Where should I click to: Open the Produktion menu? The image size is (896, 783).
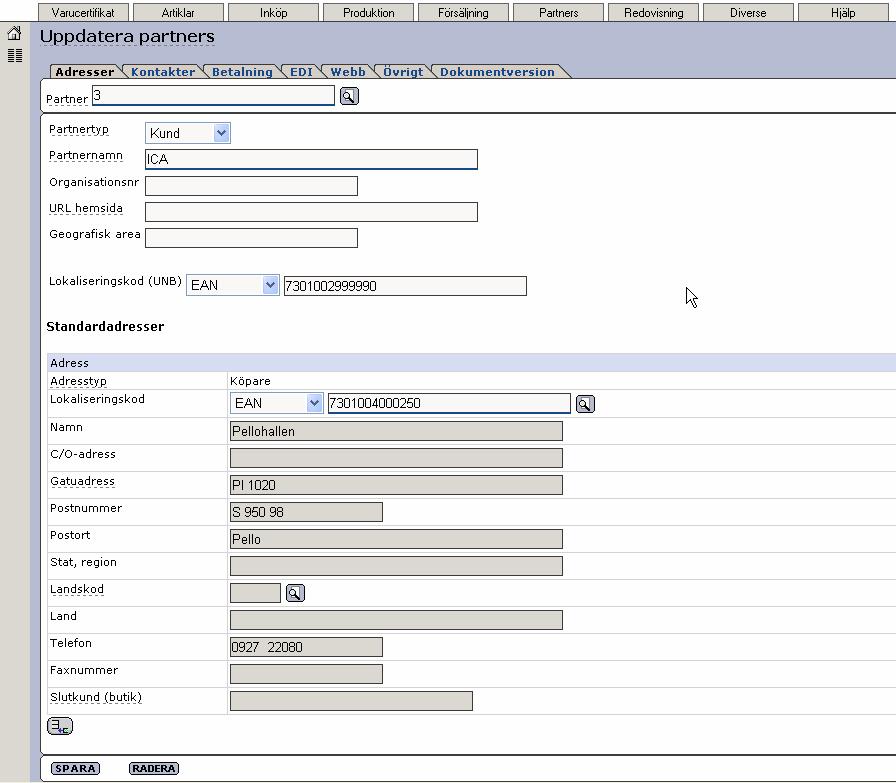coord(369,13)
